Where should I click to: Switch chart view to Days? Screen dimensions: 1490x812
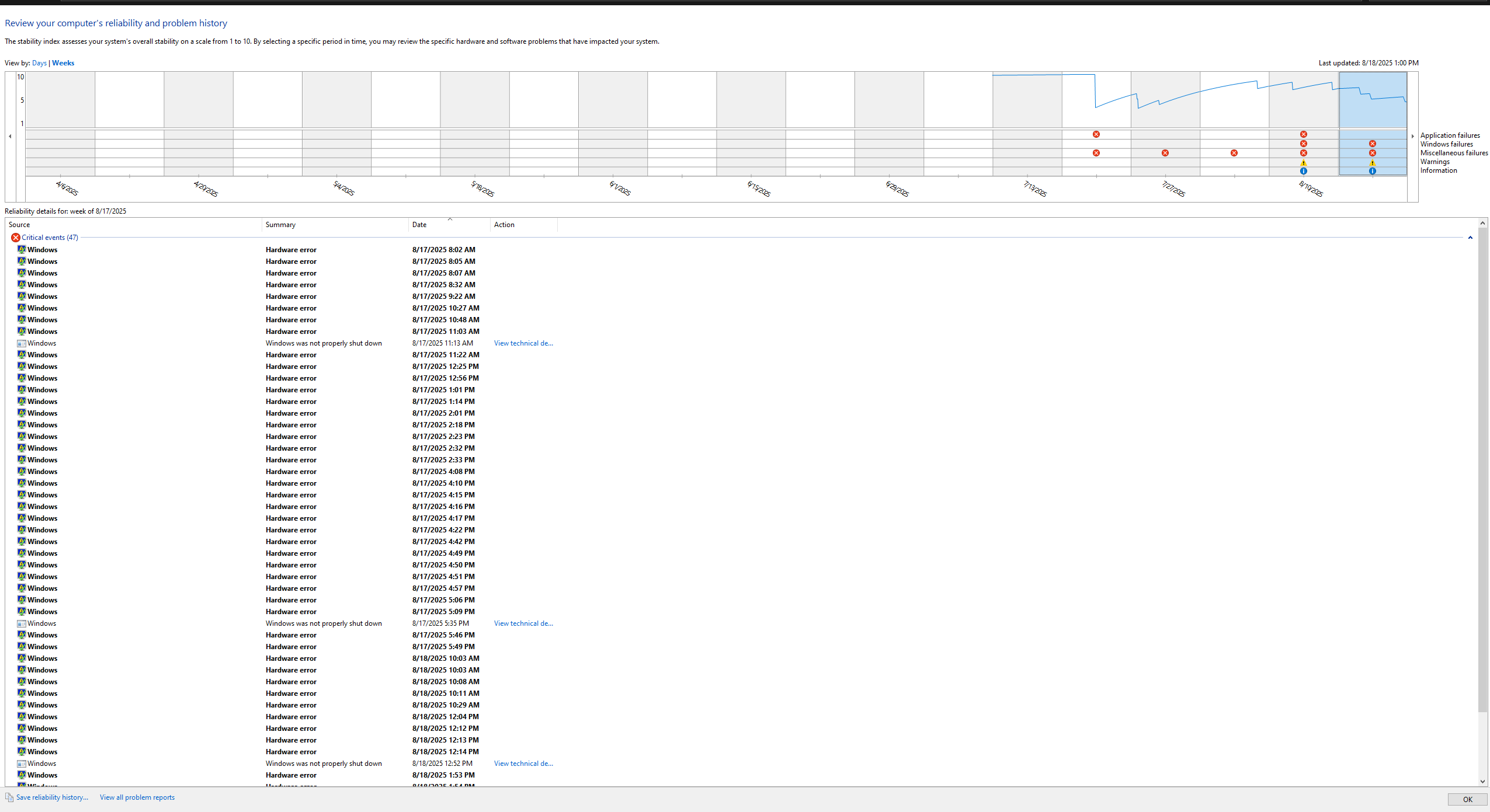tap(39, 63)
